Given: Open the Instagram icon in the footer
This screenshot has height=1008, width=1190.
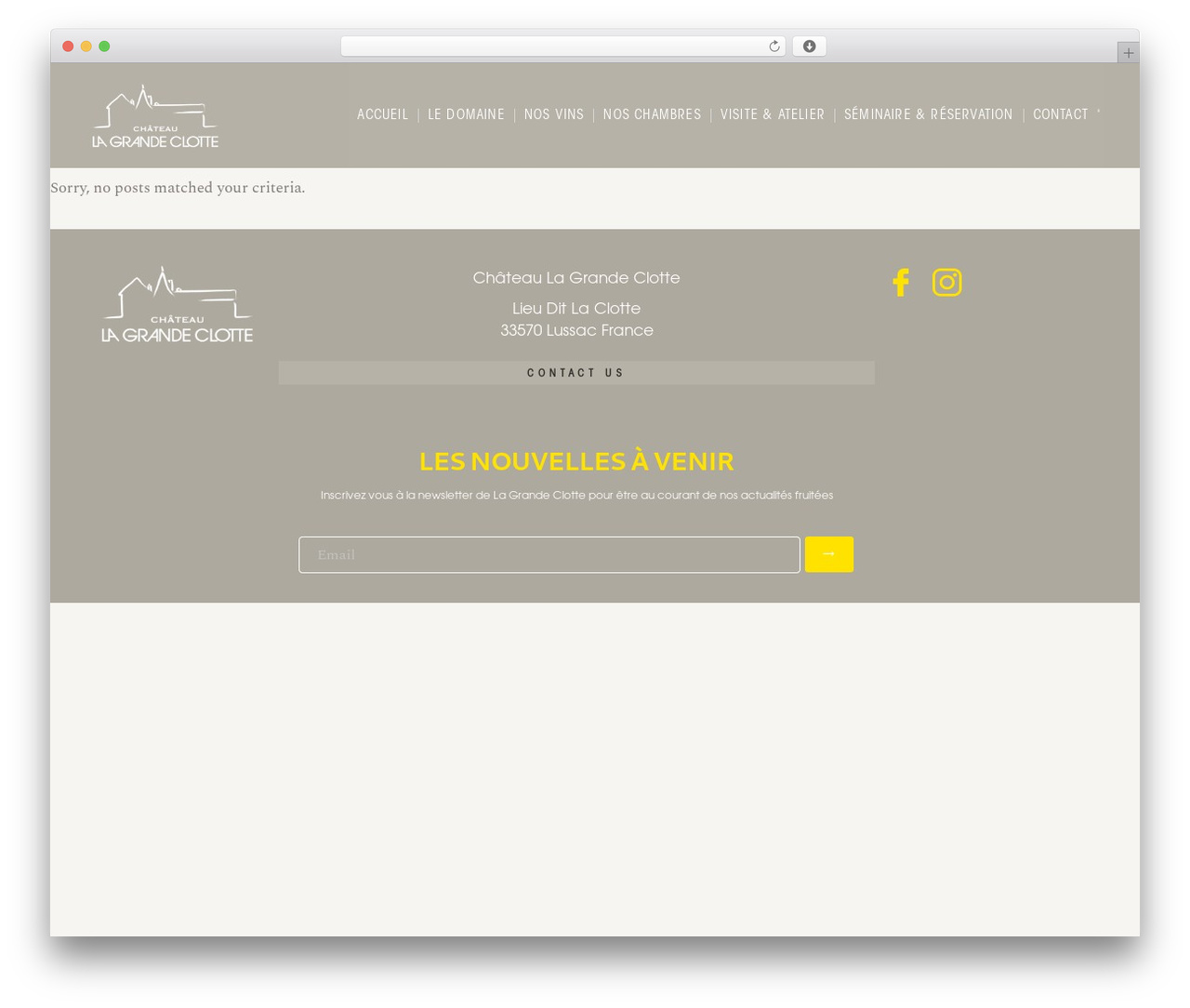Looking at the screenshot, I should point(946,283).
